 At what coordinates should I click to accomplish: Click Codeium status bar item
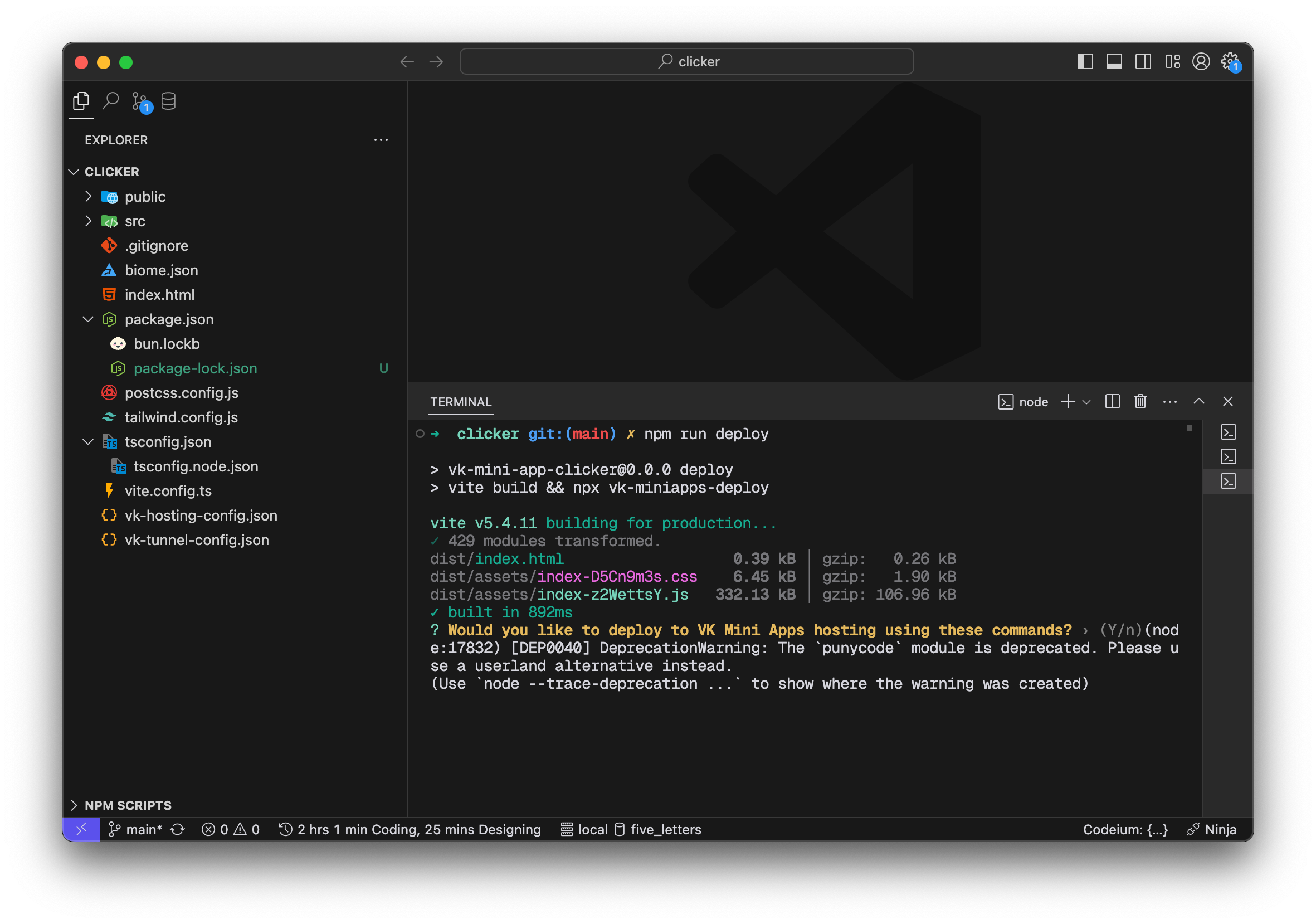click(1124, 829)
